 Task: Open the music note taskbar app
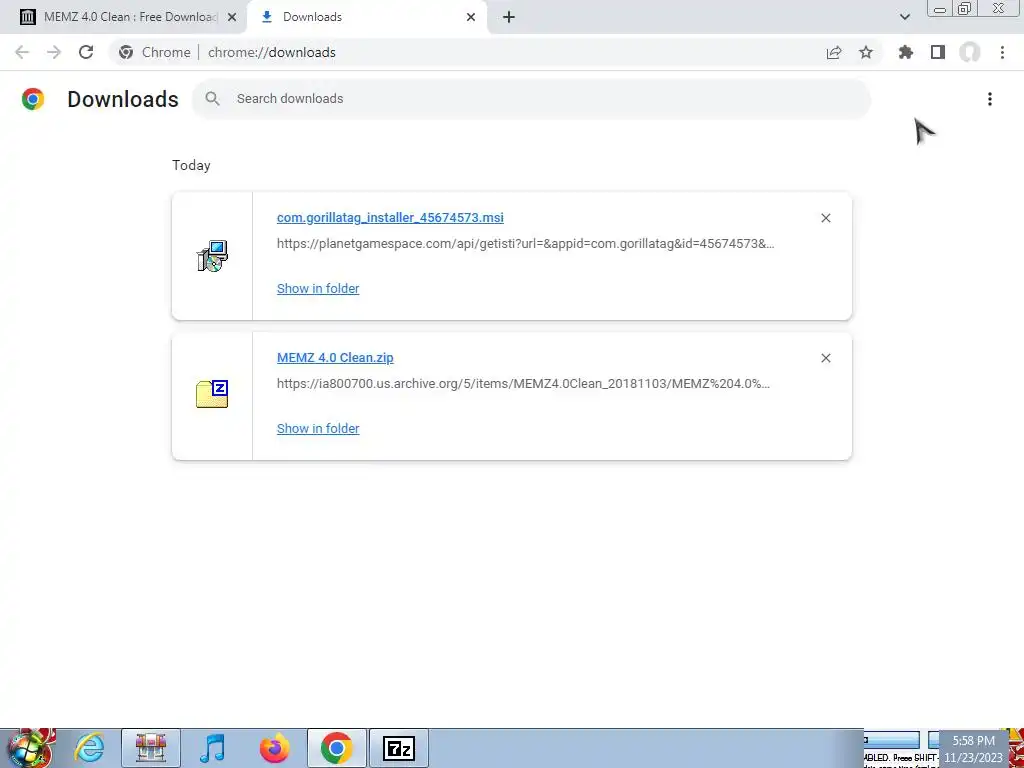tap(212, 748)
